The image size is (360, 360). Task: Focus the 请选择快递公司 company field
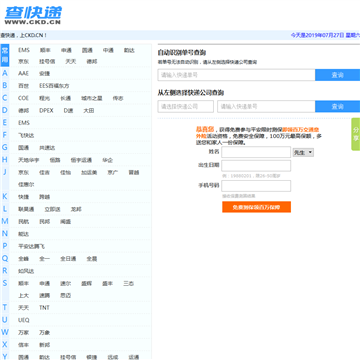[x=186, y=106]
